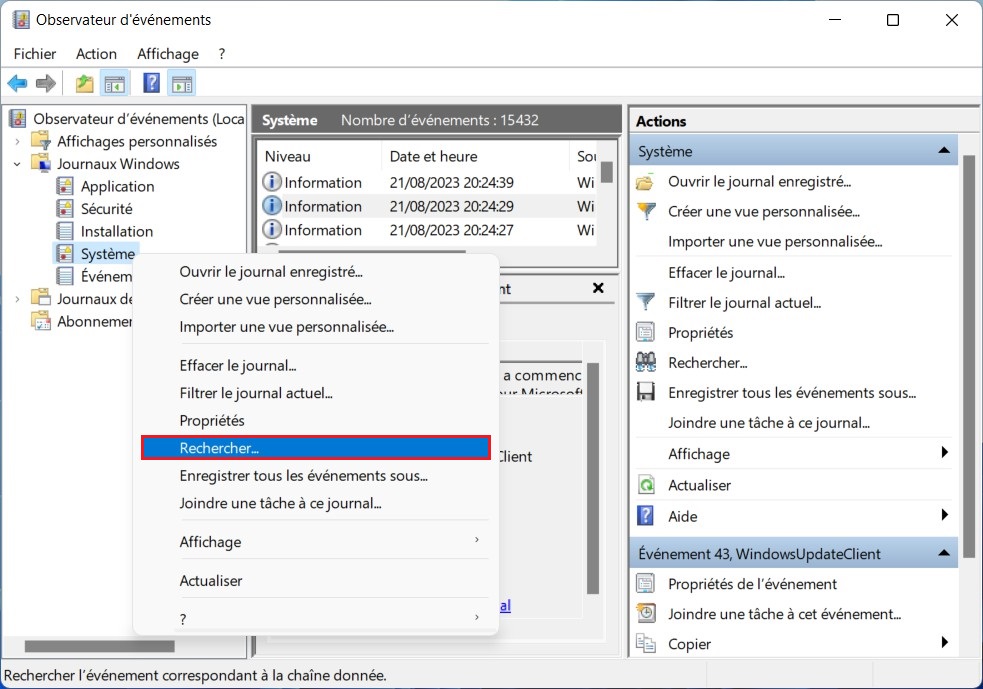Toggle the console tree pane toolbar icon
This screenshot has height=689, width=983.
pos(114,84)
